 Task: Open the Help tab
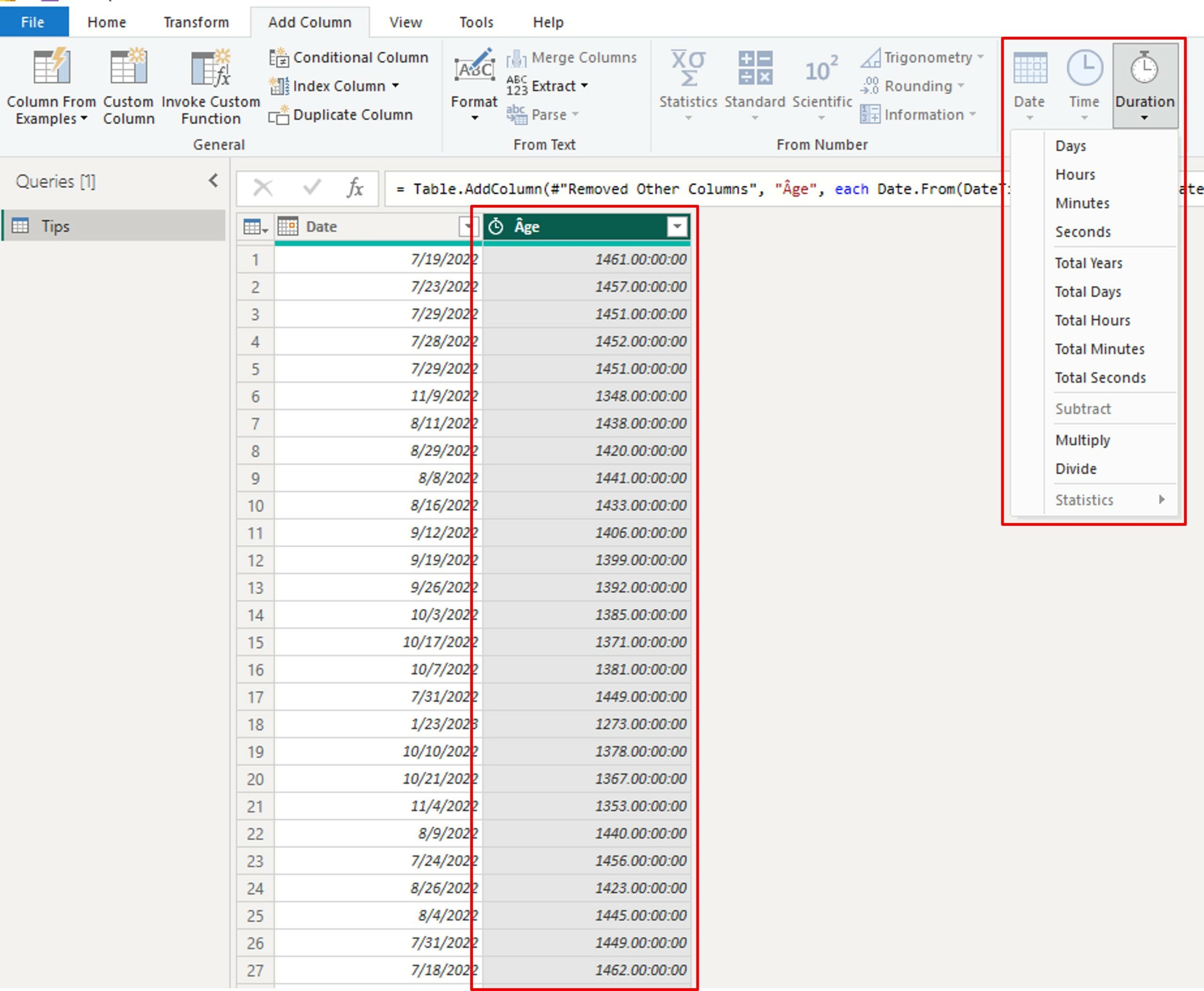click(548, 22)
